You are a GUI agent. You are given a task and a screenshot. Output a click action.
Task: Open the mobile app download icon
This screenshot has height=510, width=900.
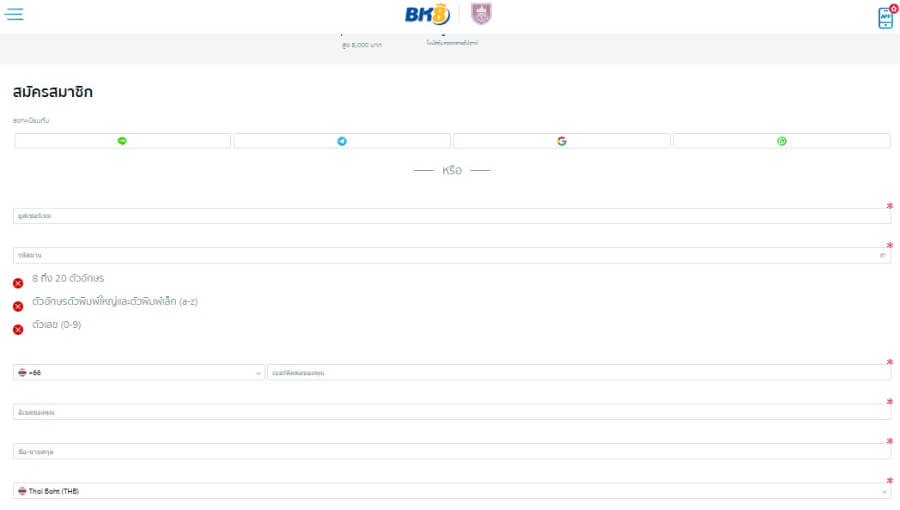(x=885, y=17)
